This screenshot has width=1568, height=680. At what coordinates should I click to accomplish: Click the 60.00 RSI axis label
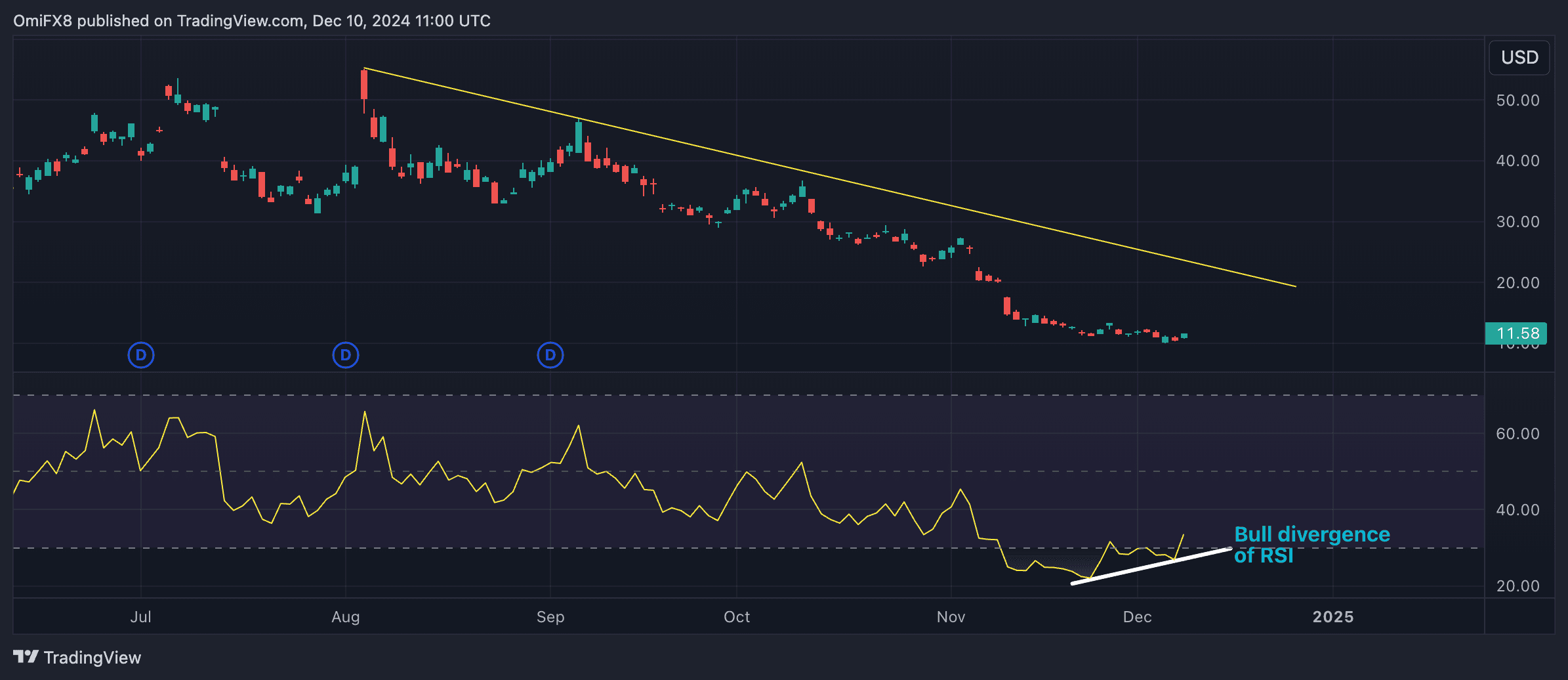pos(1517,434)
